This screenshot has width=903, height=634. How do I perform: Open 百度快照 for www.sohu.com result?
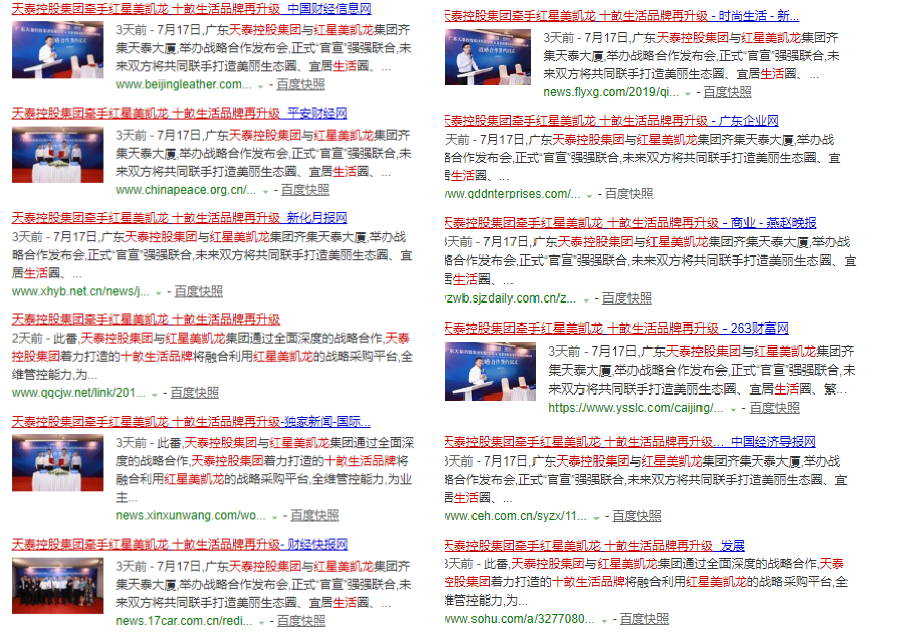(644, 619)
